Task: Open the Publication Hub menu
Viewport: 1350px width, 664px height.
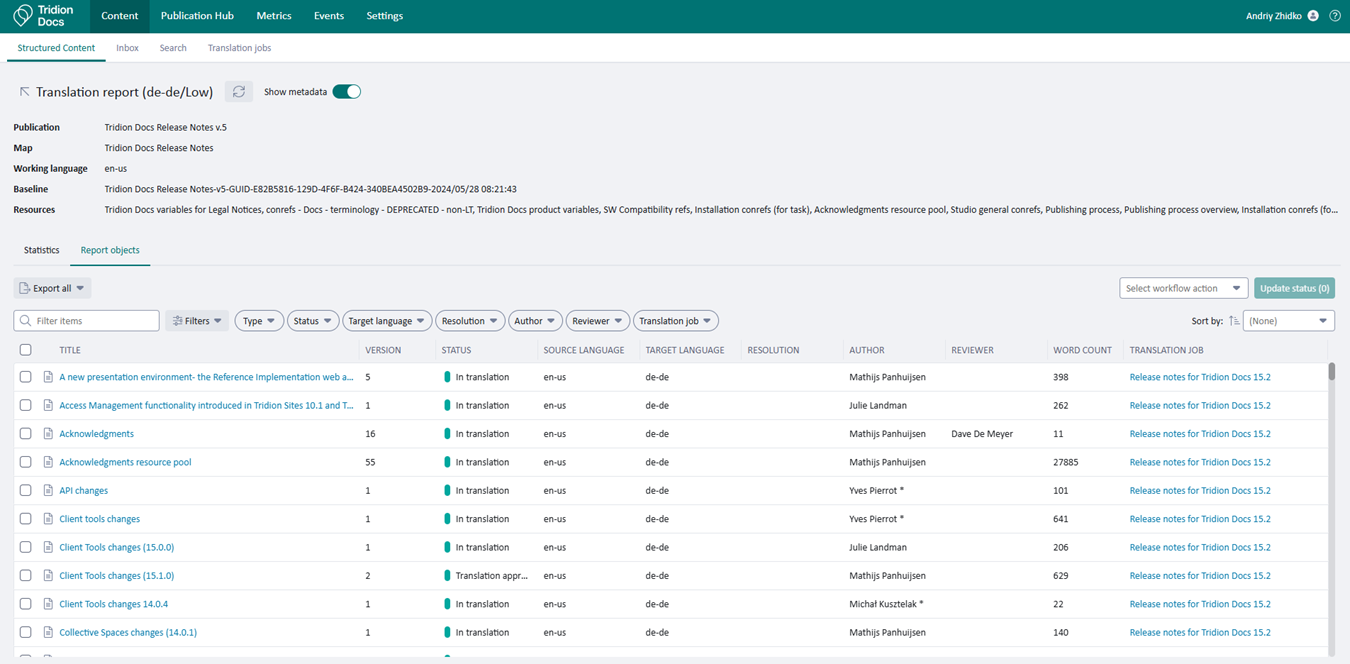Action: click(197, 16)
